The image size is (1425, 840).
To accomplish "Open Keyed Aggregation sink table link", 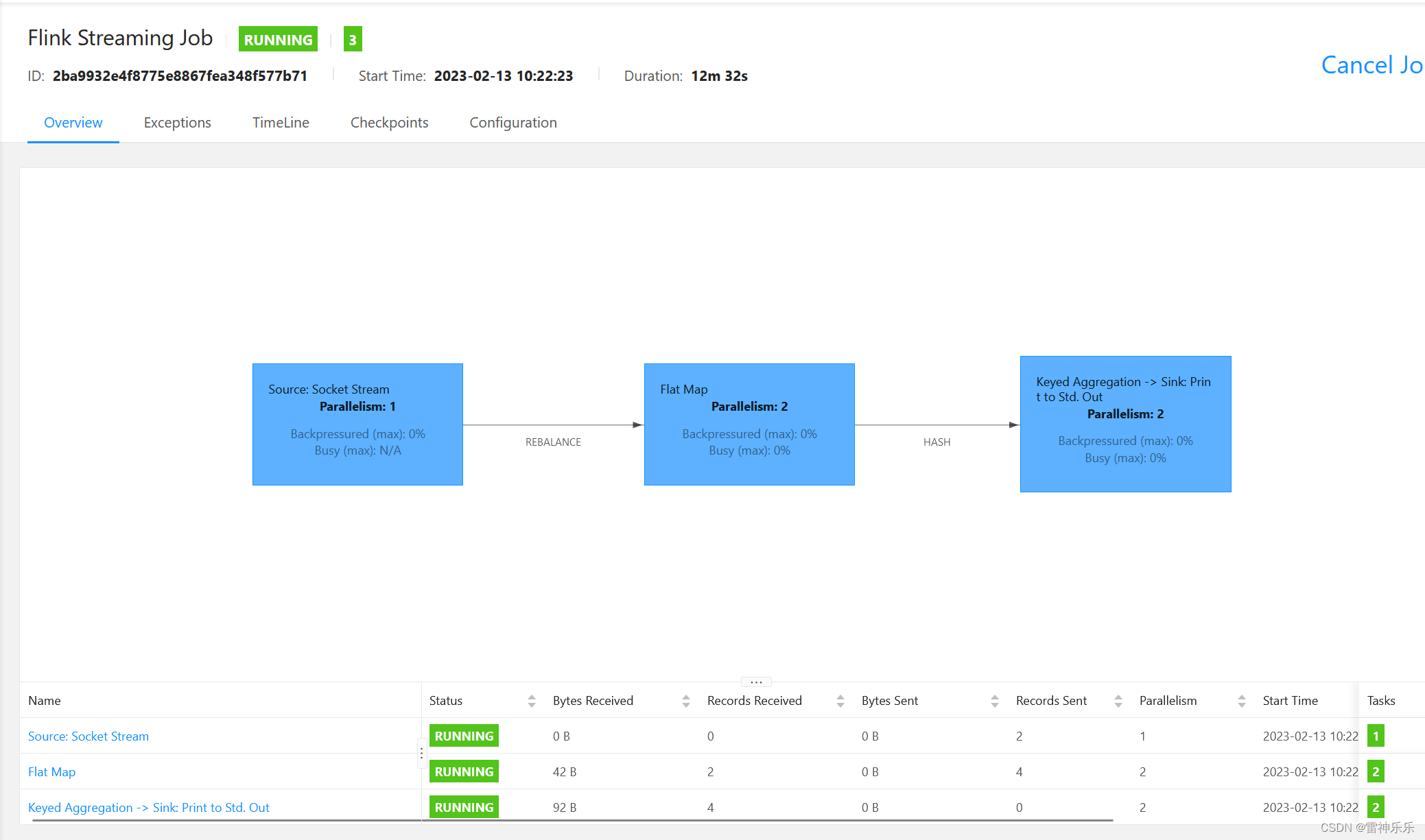I will (148, 807).
